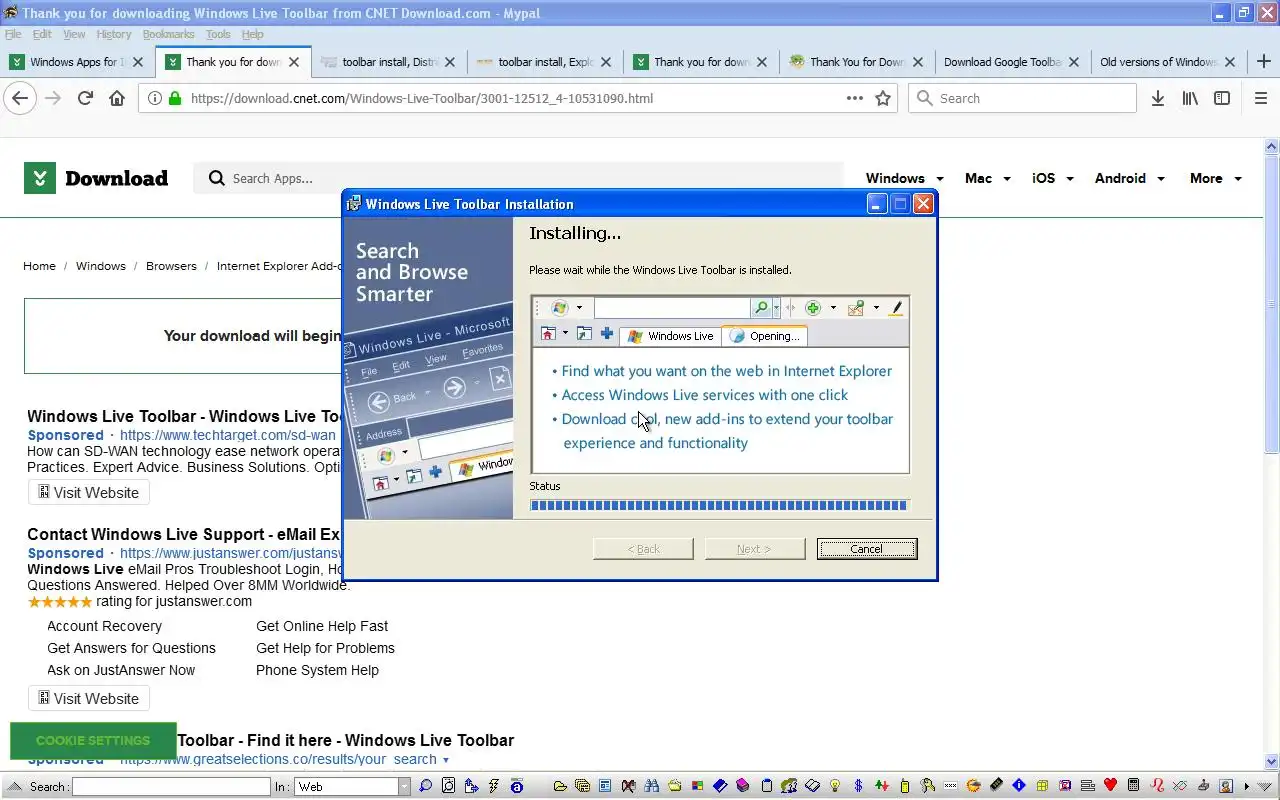Click the open yellow folder icon in bottom bar

(560, 786)
